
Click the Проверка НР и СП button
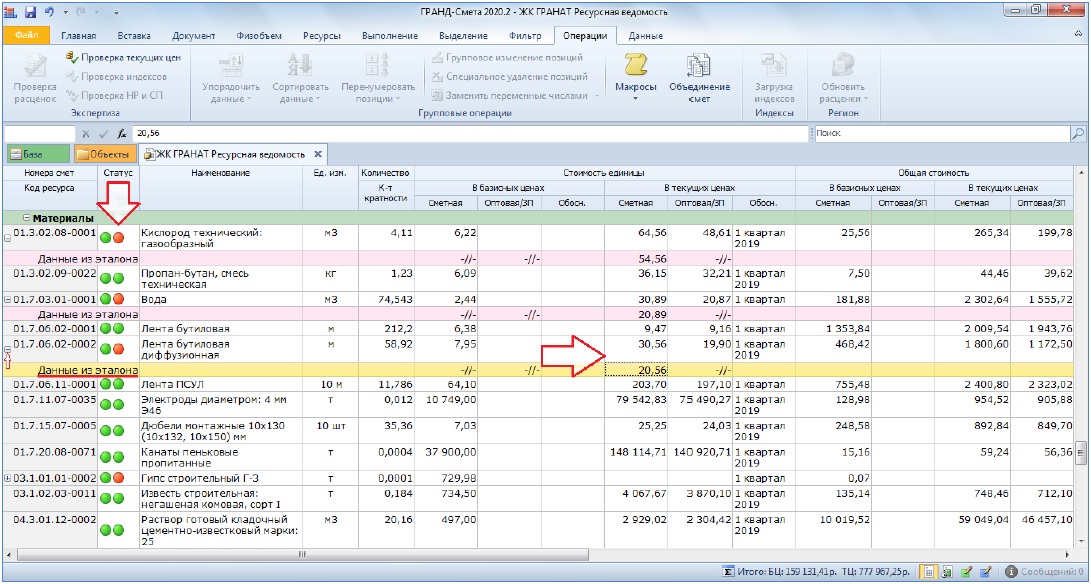115,95
